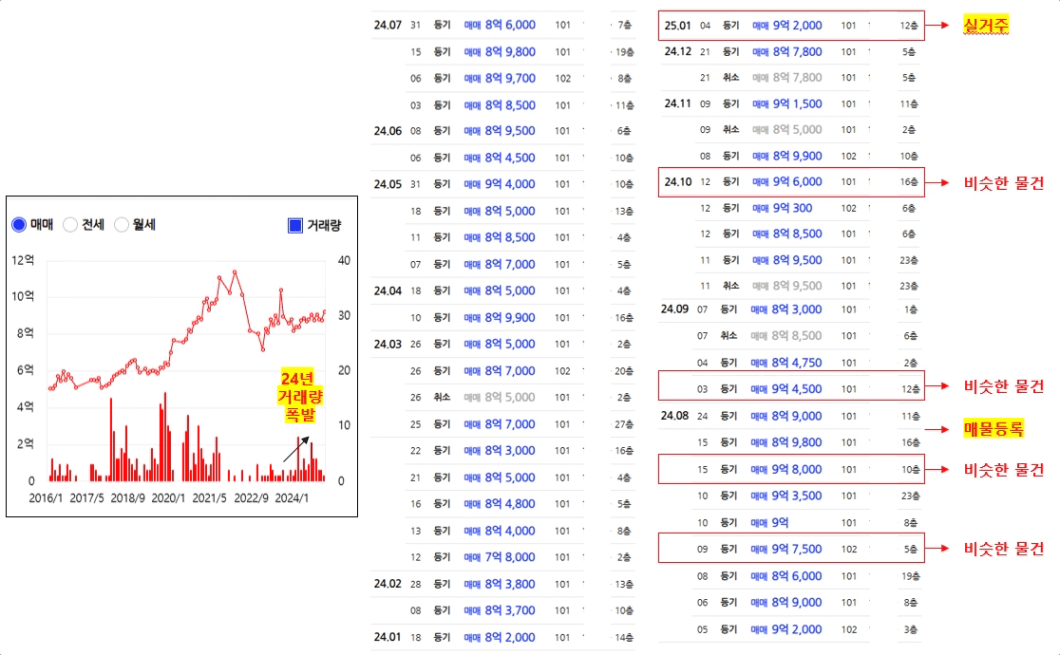Click the 24.12 month label
1060x655 pixels.
point(677,51)
